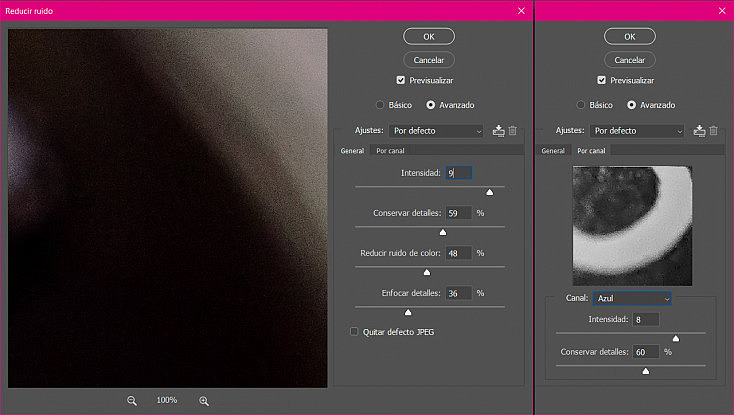Select Por canal tab in the right dialog
This screenshot has height=415, width=734.
[591, 151]
